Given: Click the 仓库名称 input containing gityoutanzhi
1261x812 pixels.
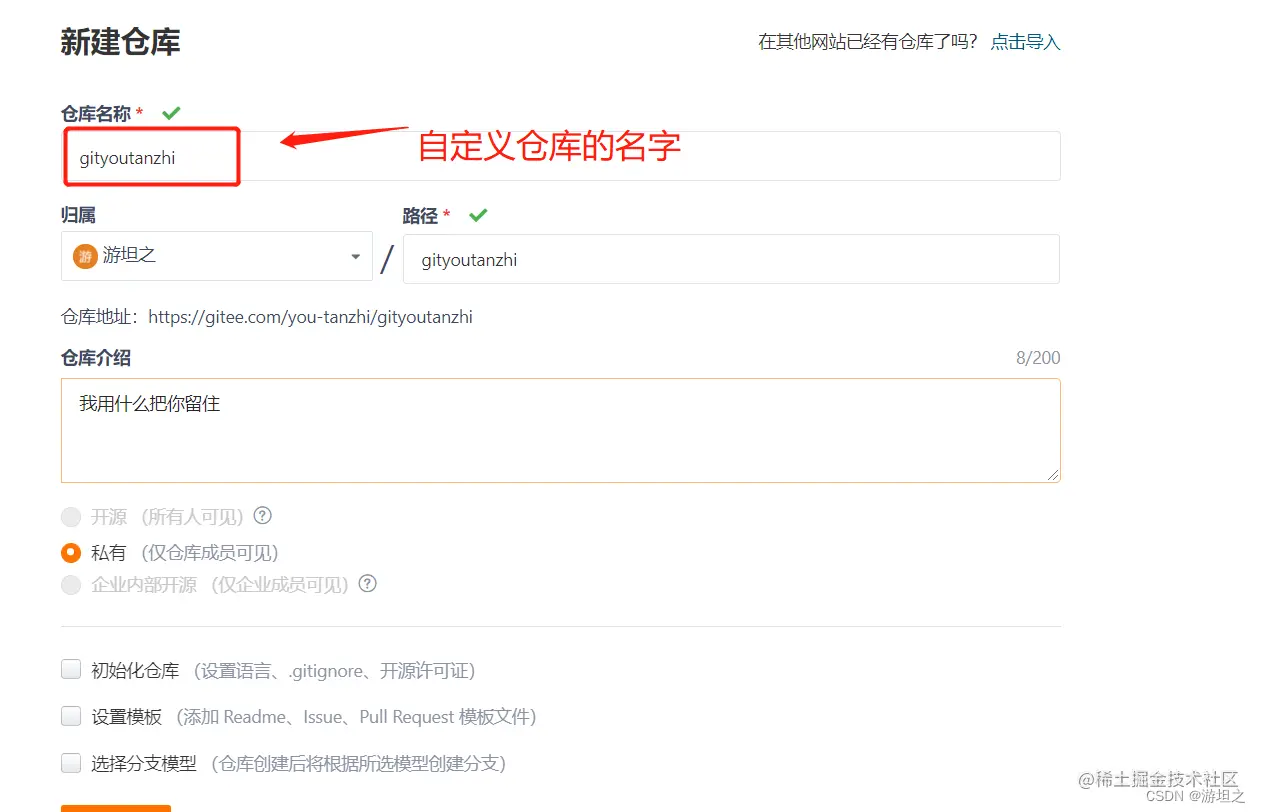Looking at the screenshot, I should 560,157.
